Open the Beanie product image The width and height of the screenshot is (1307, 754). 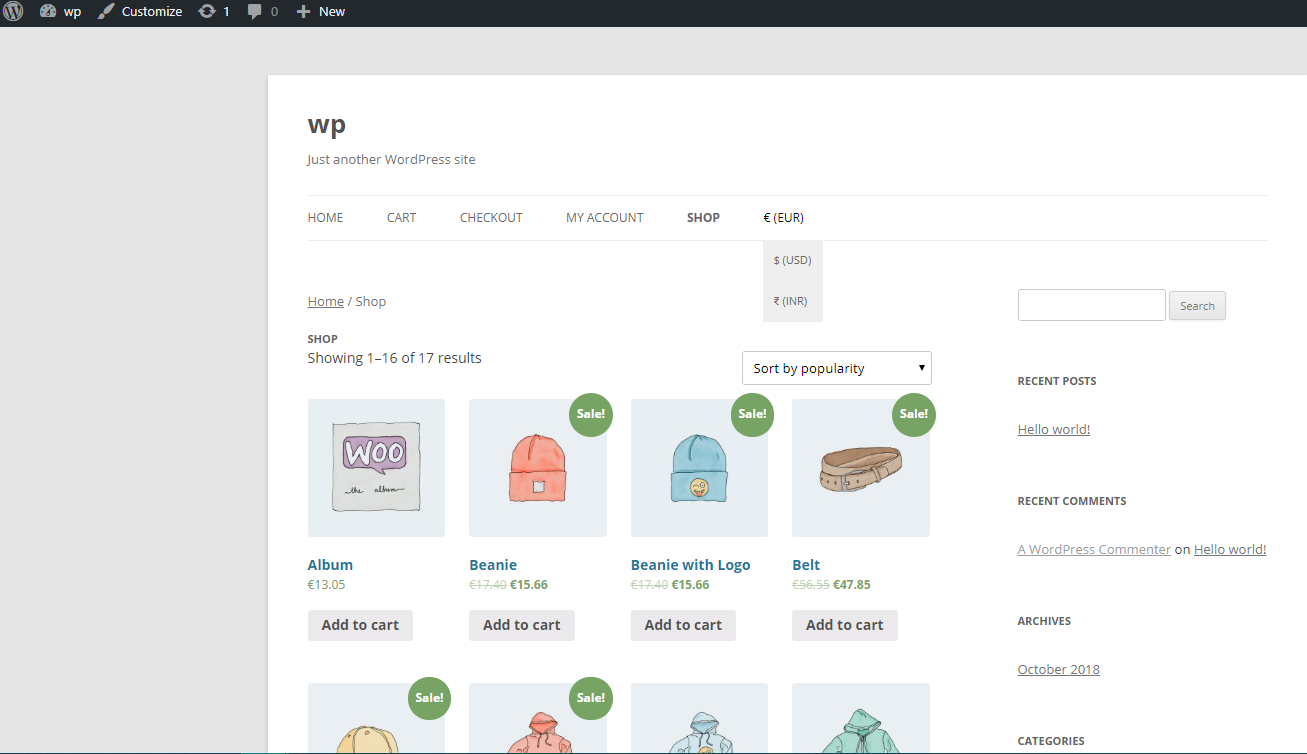tap(538, 468)
